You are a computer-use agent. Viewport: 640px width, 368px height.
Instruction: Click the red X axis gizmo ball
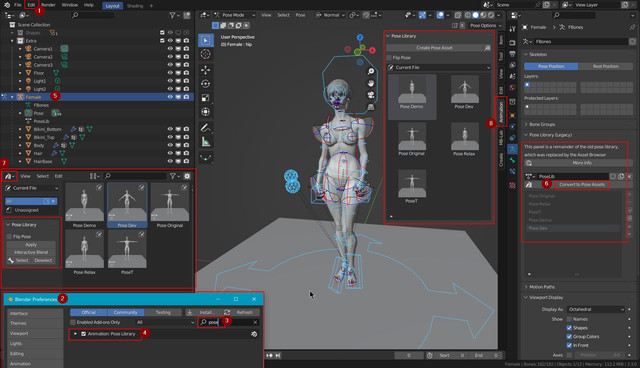372,50
